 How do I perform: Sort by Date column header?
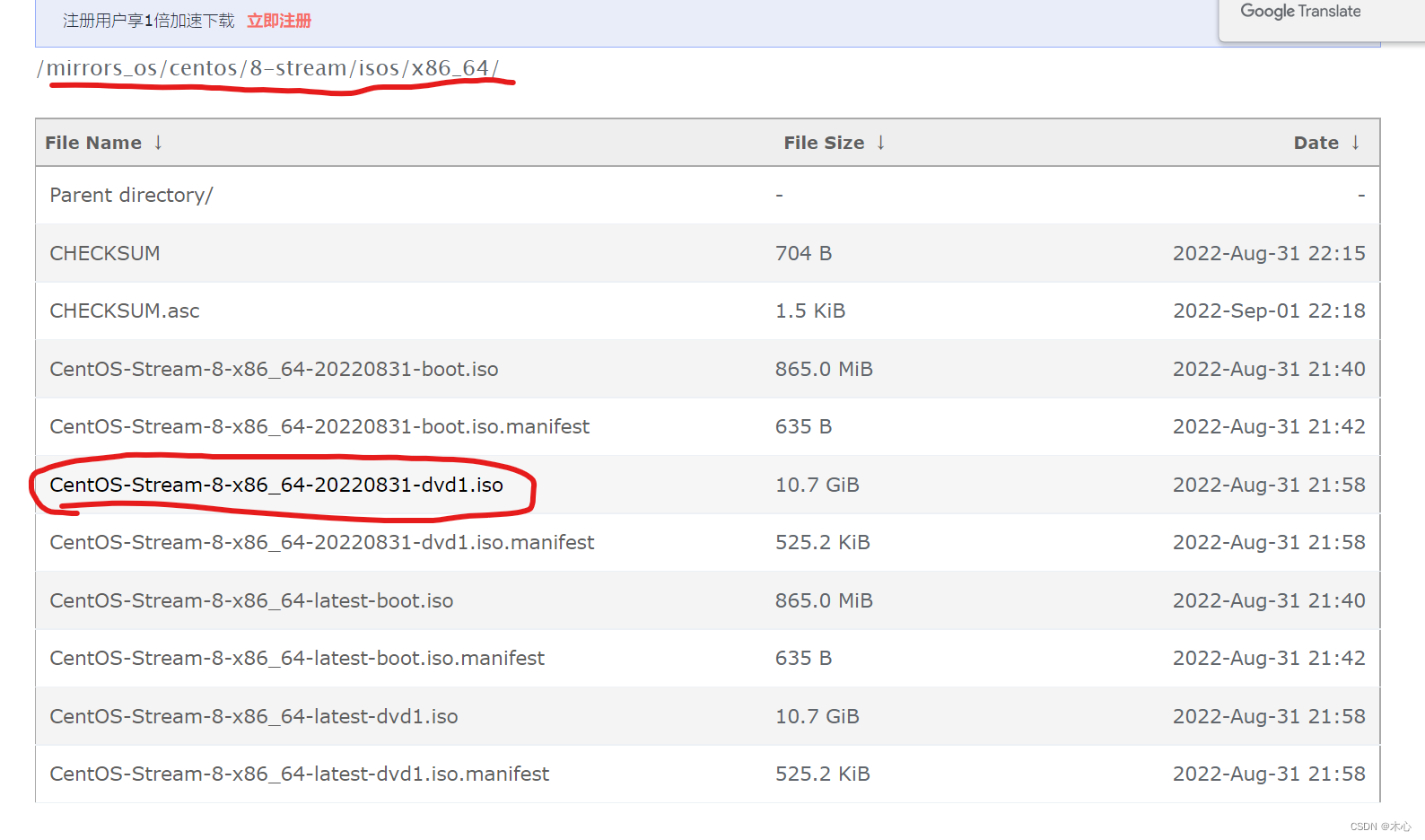[1316, 143]
